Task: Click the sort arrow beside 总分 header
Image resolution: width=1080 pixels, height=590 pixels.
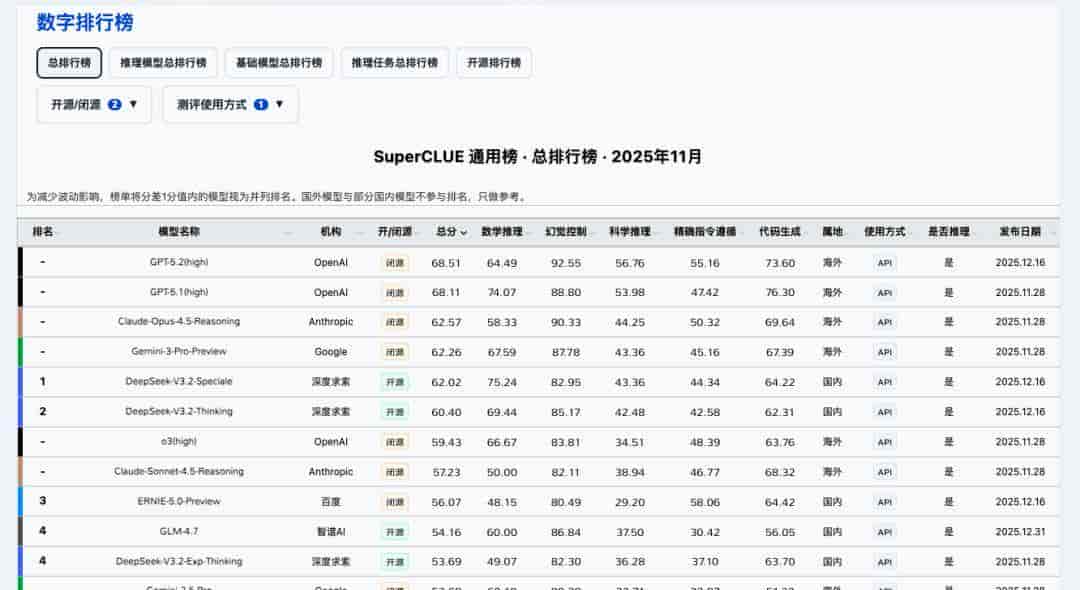Action: coord(464,233)
